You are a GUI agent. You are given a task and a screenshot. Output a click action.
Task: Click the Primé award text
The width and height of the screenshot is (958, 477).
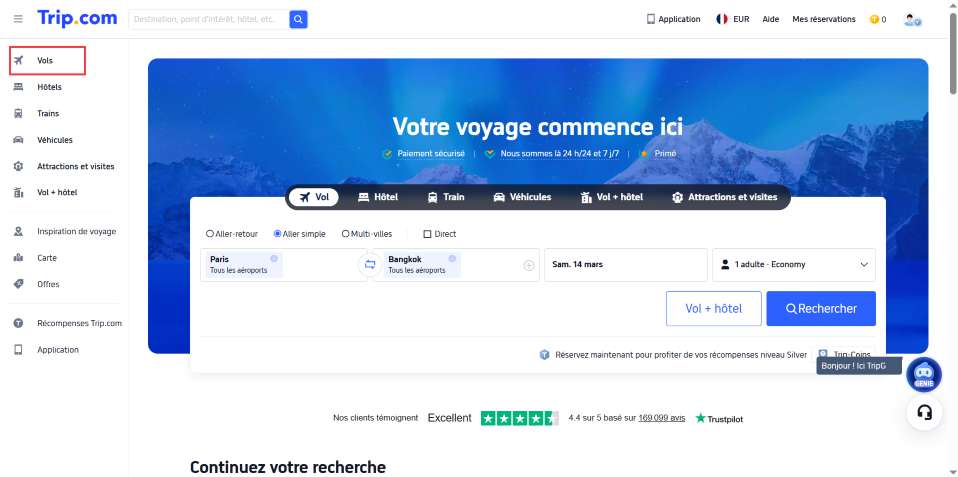(x=665, y=154)
